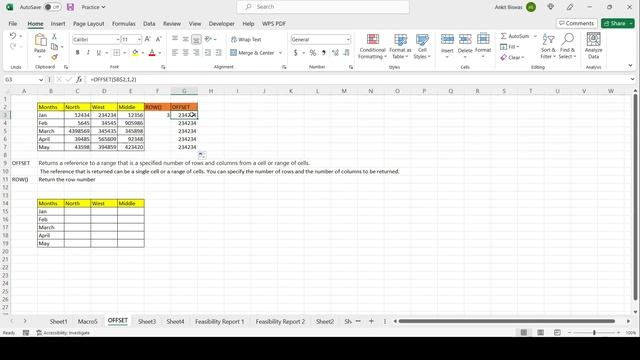Click the Insert Function fx icon
Viewport: 640px width, 360px height.
click(79, 80)
